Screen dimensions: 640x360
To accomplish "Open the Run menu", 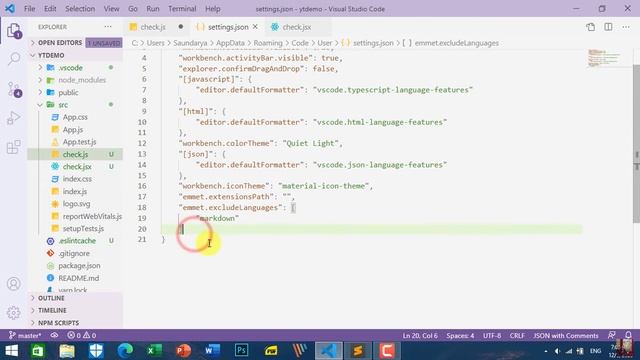I will 153,9.
